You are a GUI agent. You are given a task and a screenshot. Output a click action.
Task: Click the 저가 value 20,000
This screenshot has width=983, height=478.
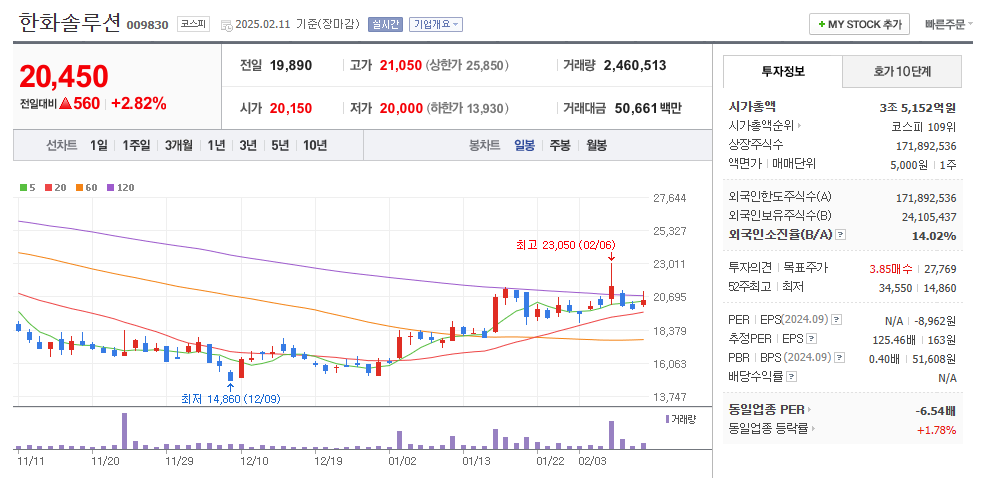[x=401, y=108]
